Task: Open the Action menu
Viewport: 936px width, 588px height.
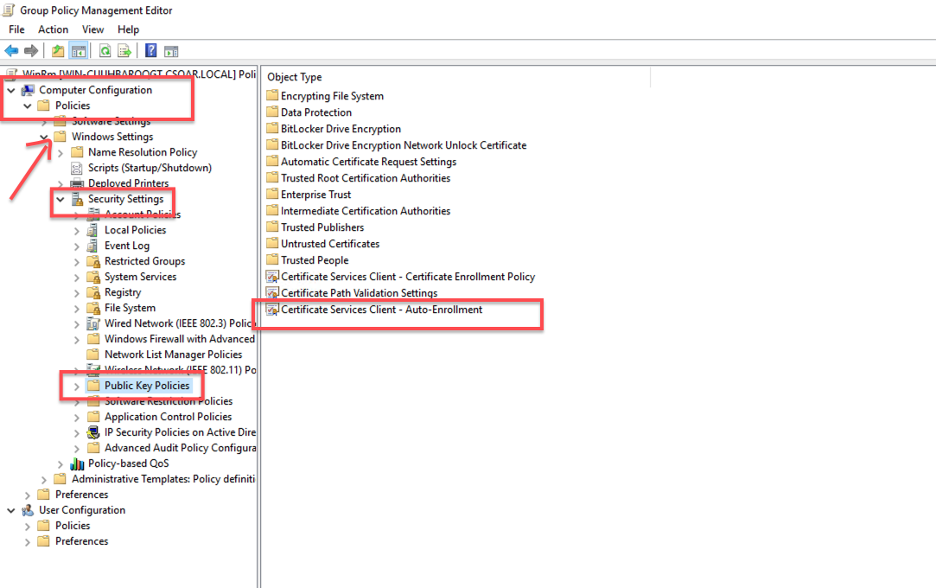Action: click(x=53, y=29)
